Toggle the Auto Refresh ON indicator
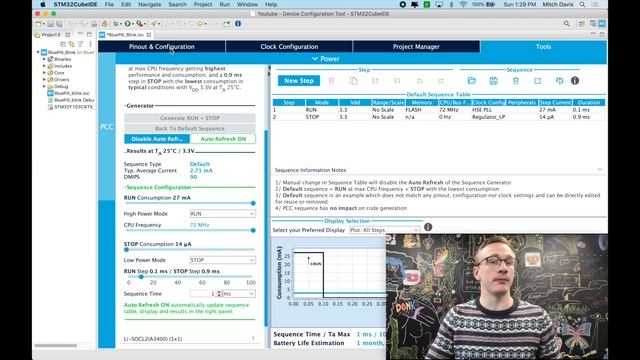The image size is (640, 360). pyautogui.click(x=223, y=139)
